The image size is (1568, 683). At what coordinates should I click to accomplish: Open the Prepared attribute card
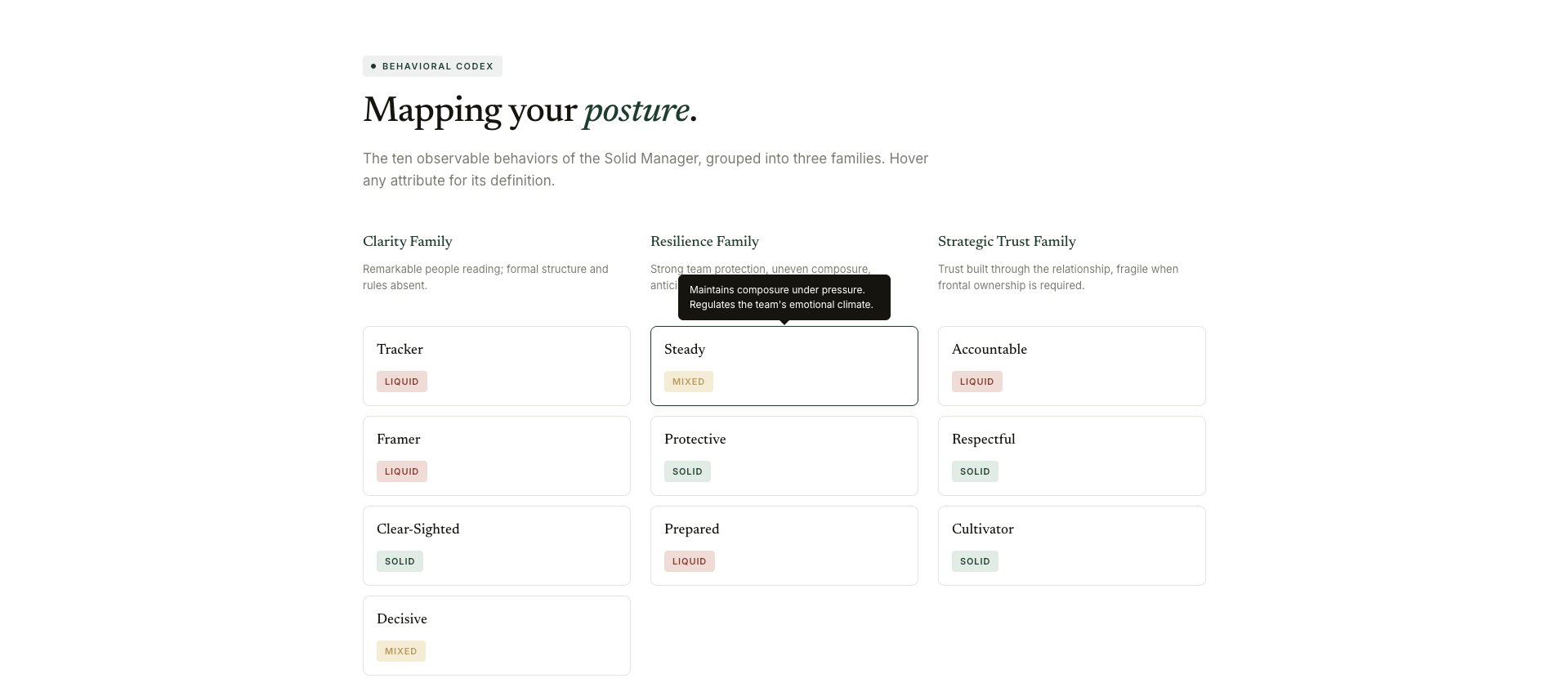pyautogui.click(x=784, y=546)
